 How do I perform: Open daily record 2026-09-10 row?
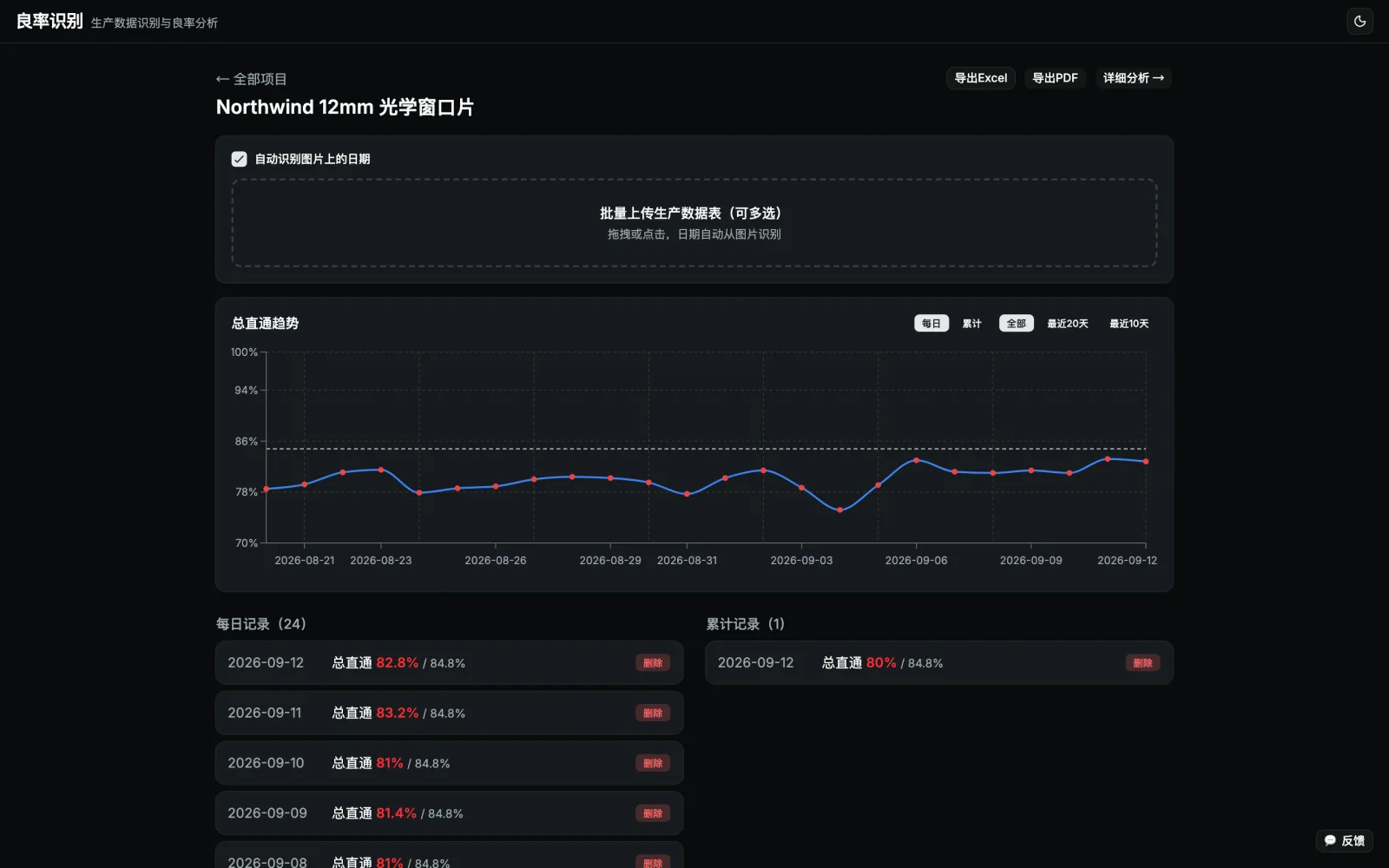point(449,764)
